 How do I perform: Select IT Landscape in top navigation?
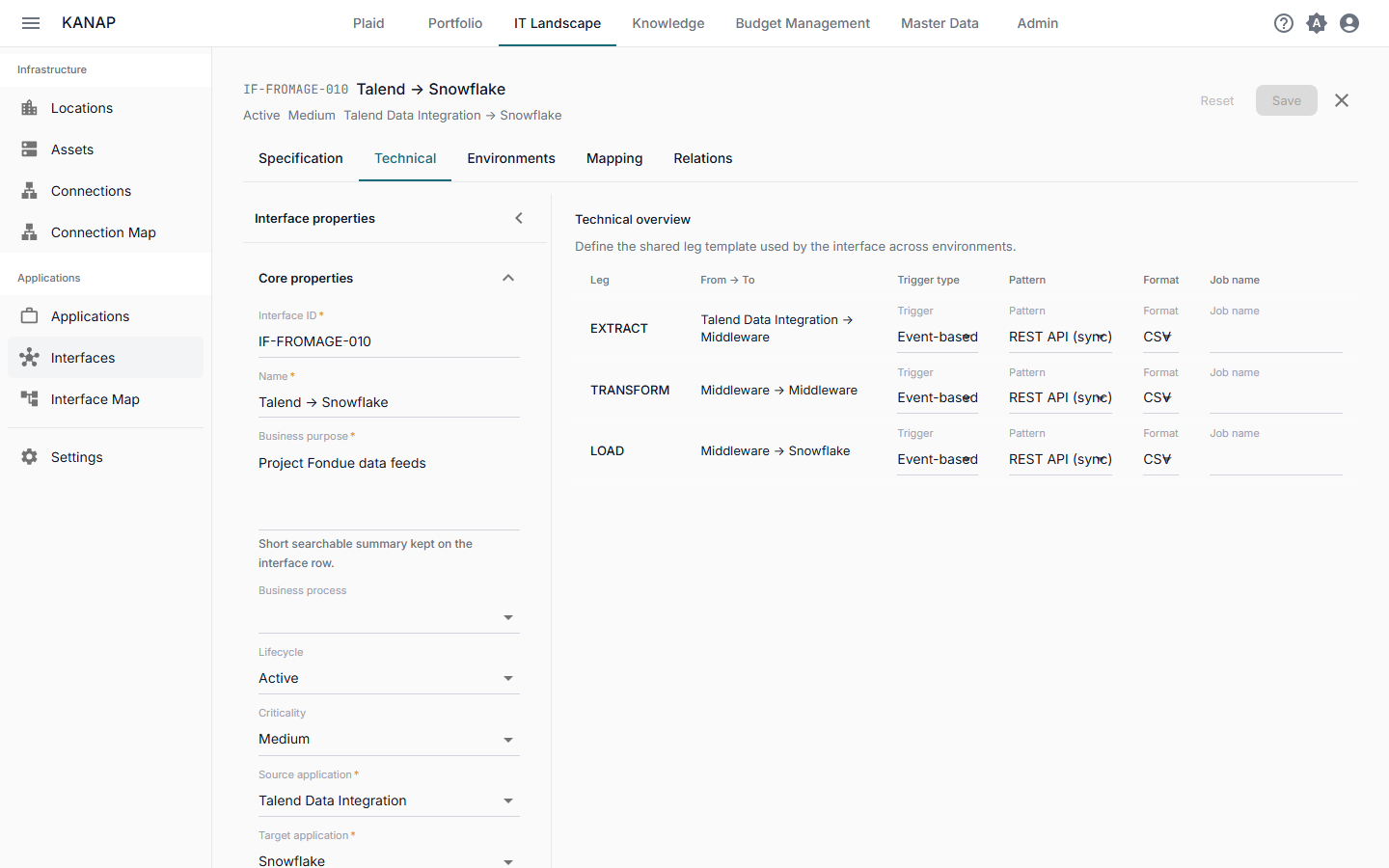coord(558,23)
